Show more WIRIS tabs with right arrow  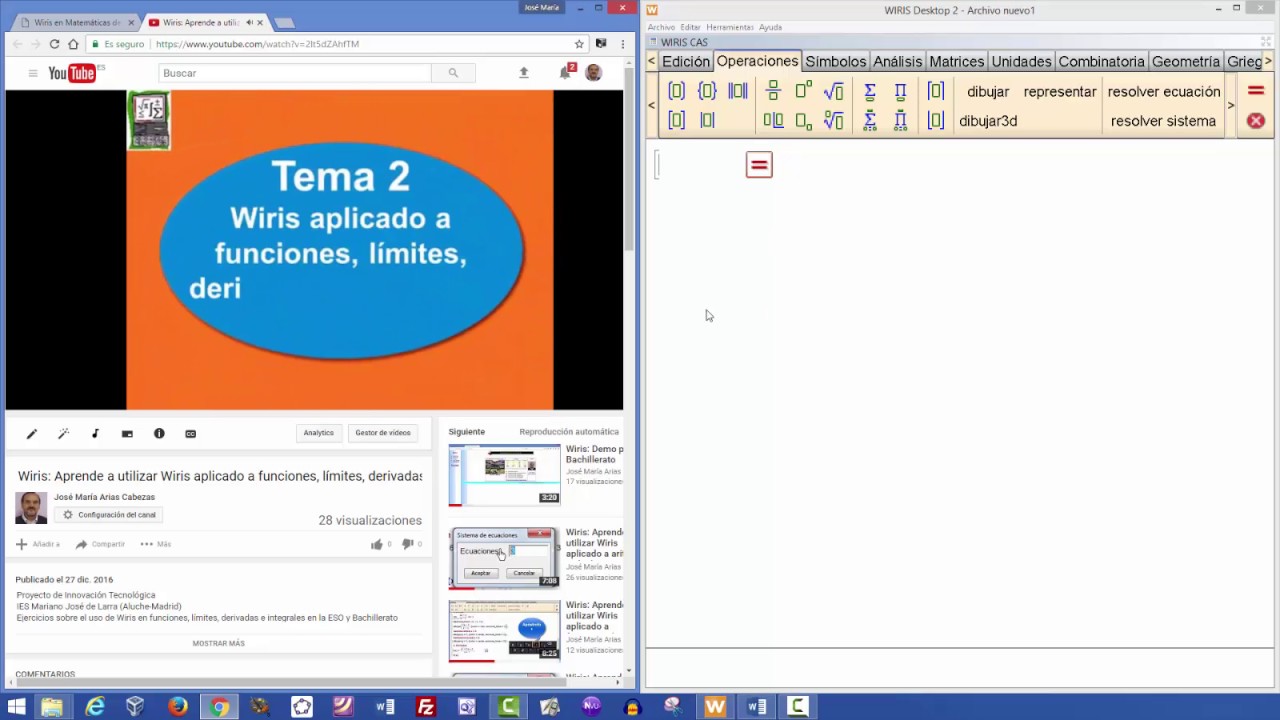(x=1268, y=61)
